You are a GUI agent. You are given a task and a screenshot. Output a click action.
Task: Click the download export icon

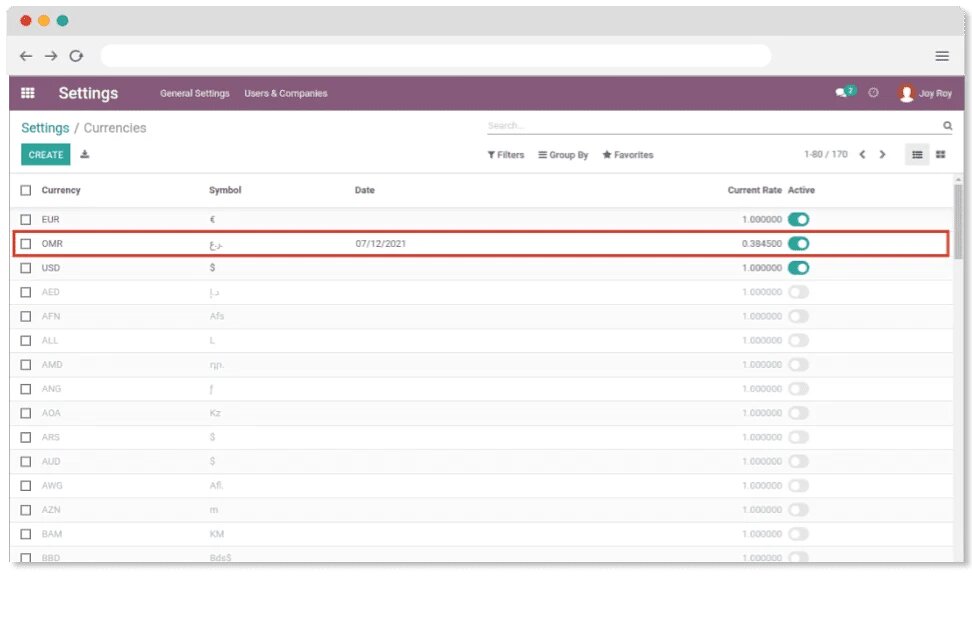pos(85,155)
